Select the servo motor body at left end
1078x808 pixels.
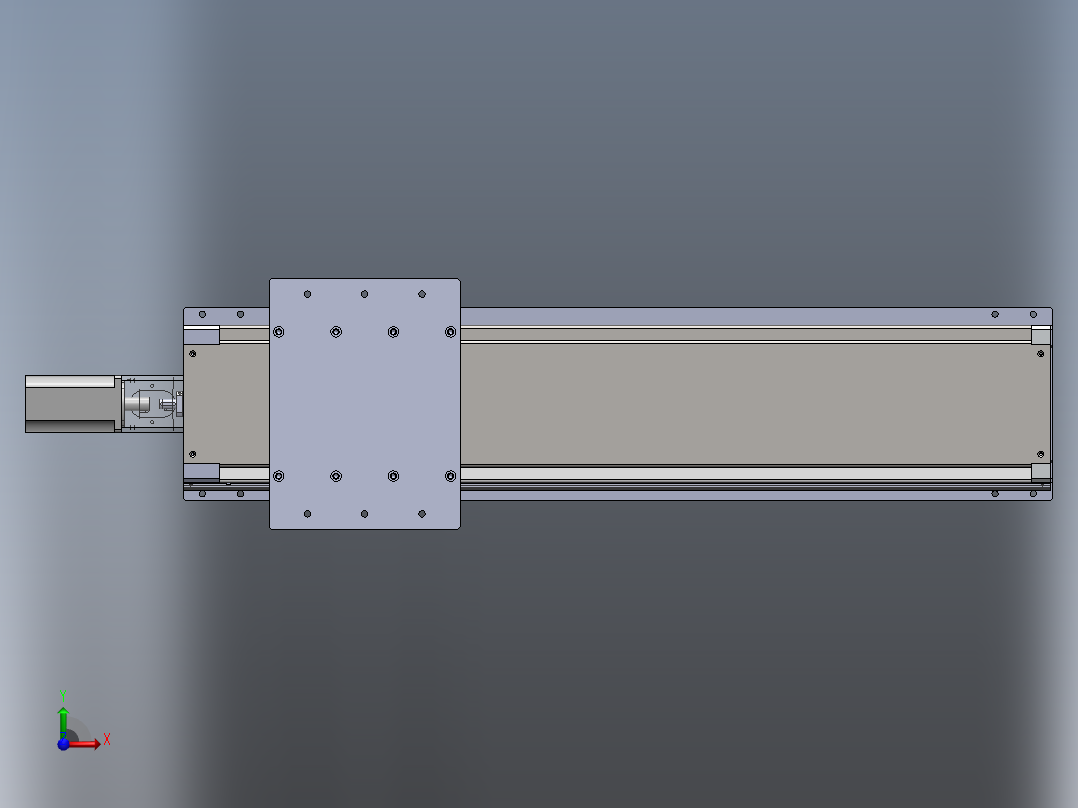[x=70, y=404]
